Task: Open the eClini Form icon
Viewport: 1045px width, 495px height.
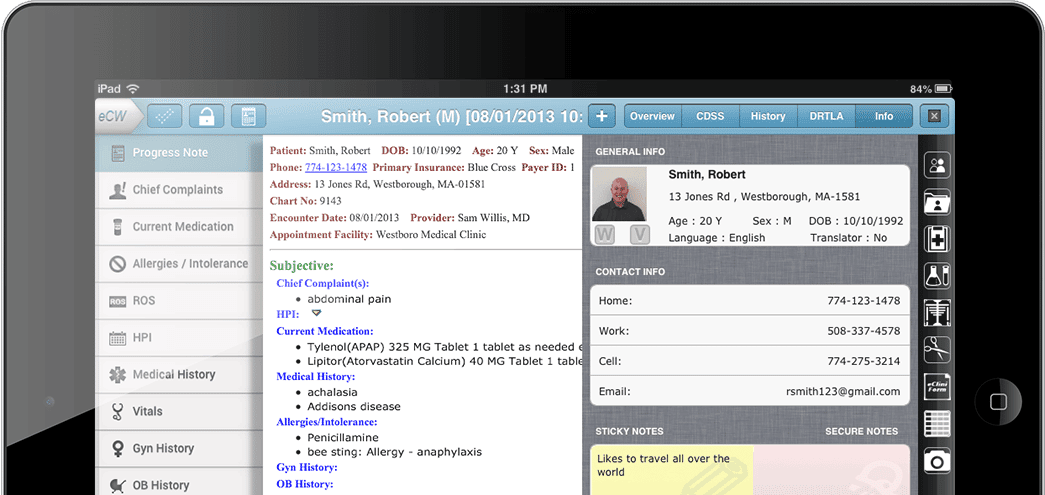Action: [x=937, y=386]
